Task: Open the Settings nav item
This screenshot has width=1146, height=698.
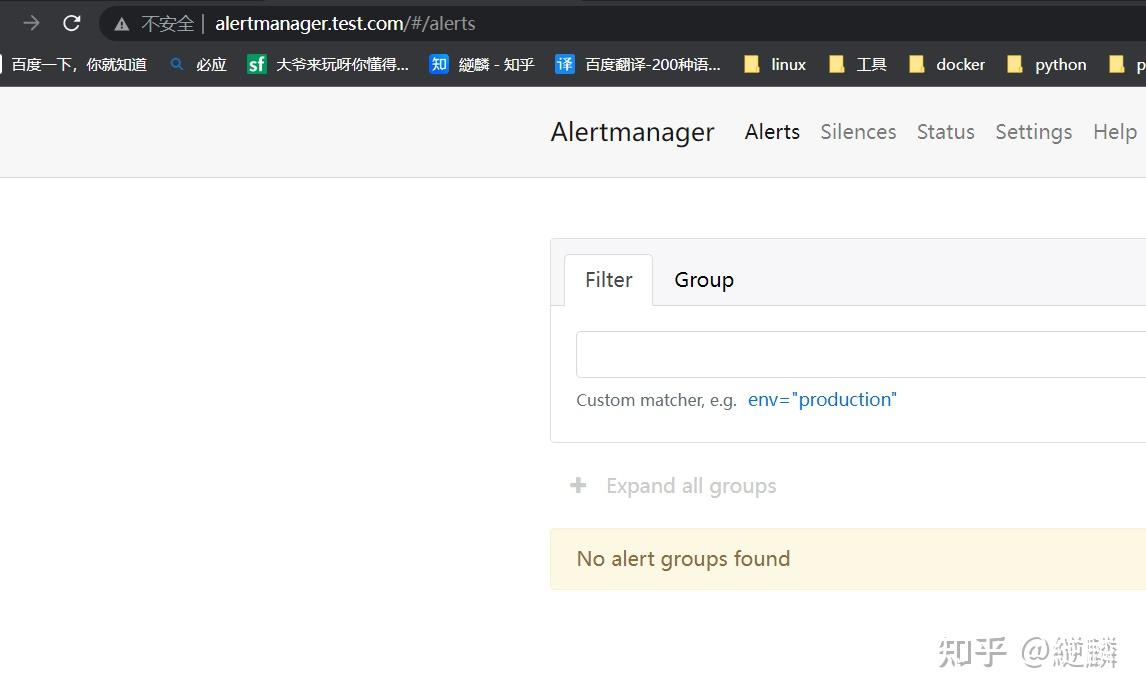Action: pos(1033,132)
